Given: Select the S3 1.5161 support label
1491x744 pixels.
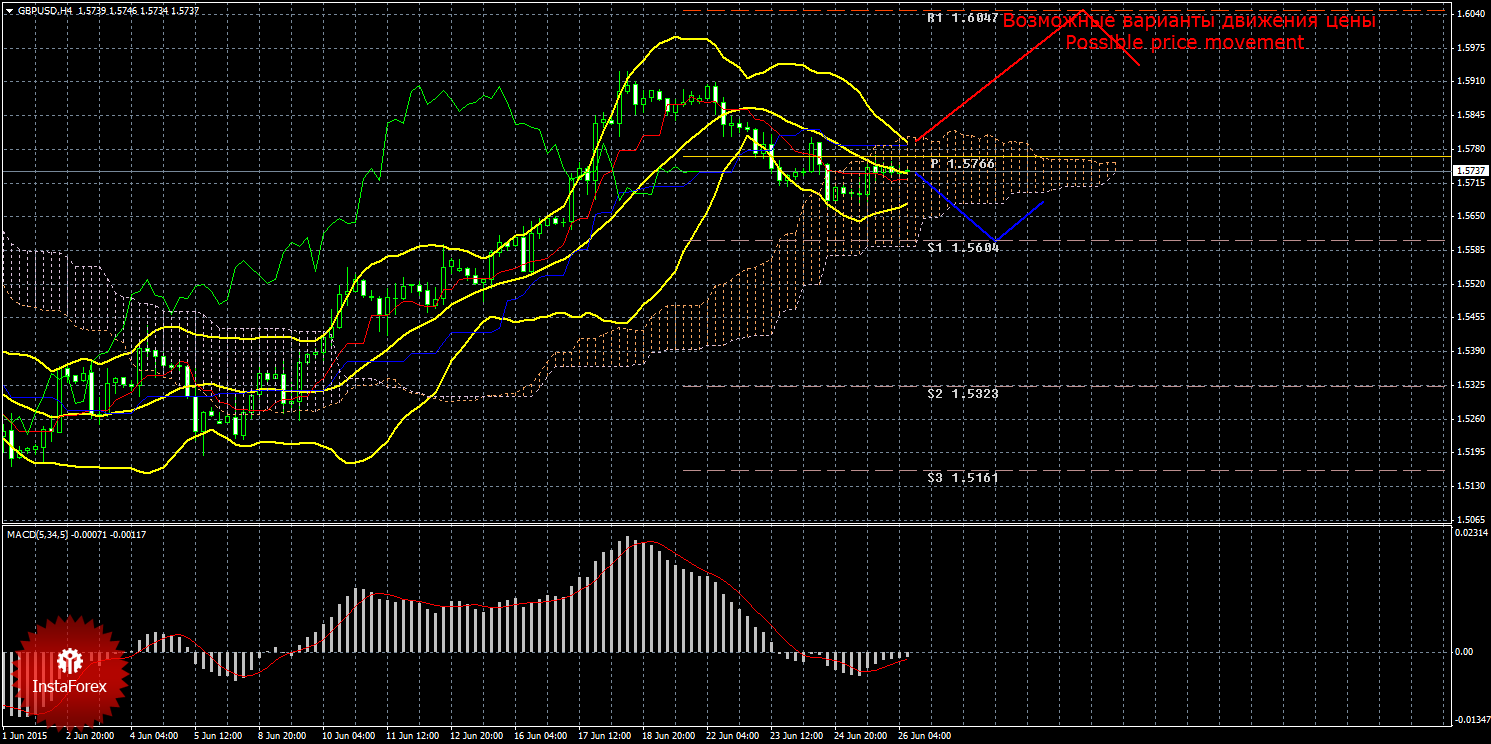Looking at the screenshot, I should [x=962, y=478].
